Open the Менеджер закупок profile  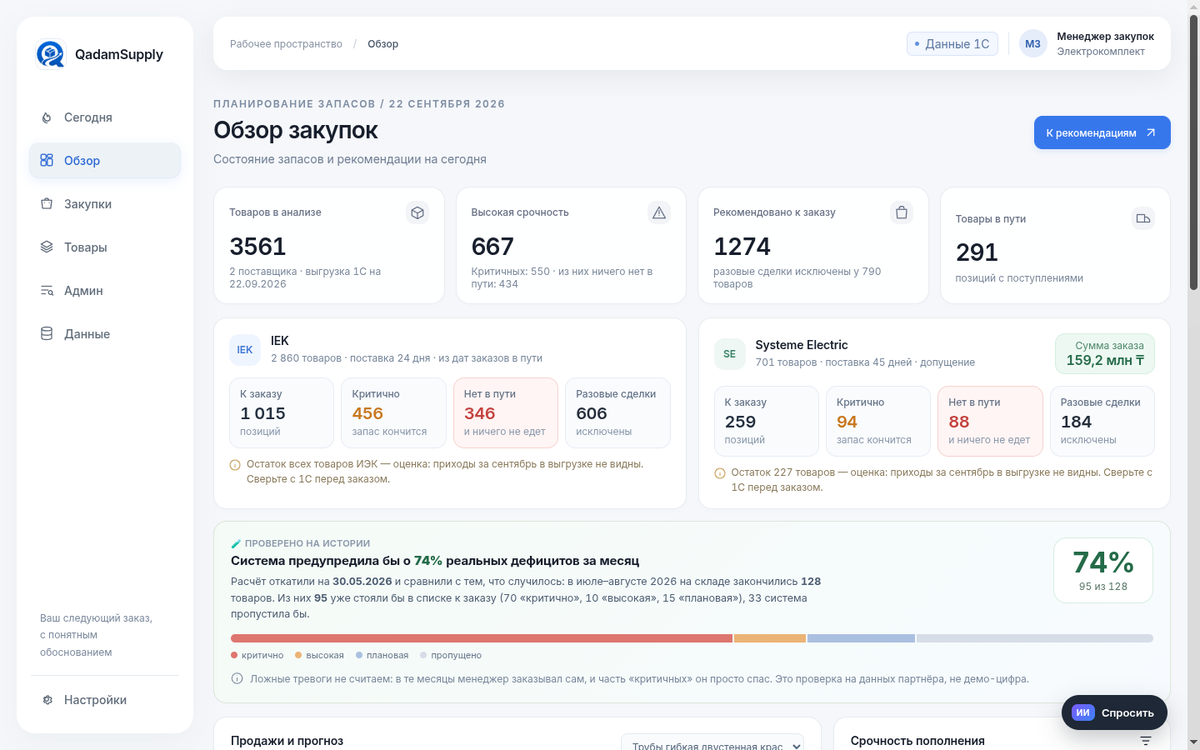pos(1088,44)
